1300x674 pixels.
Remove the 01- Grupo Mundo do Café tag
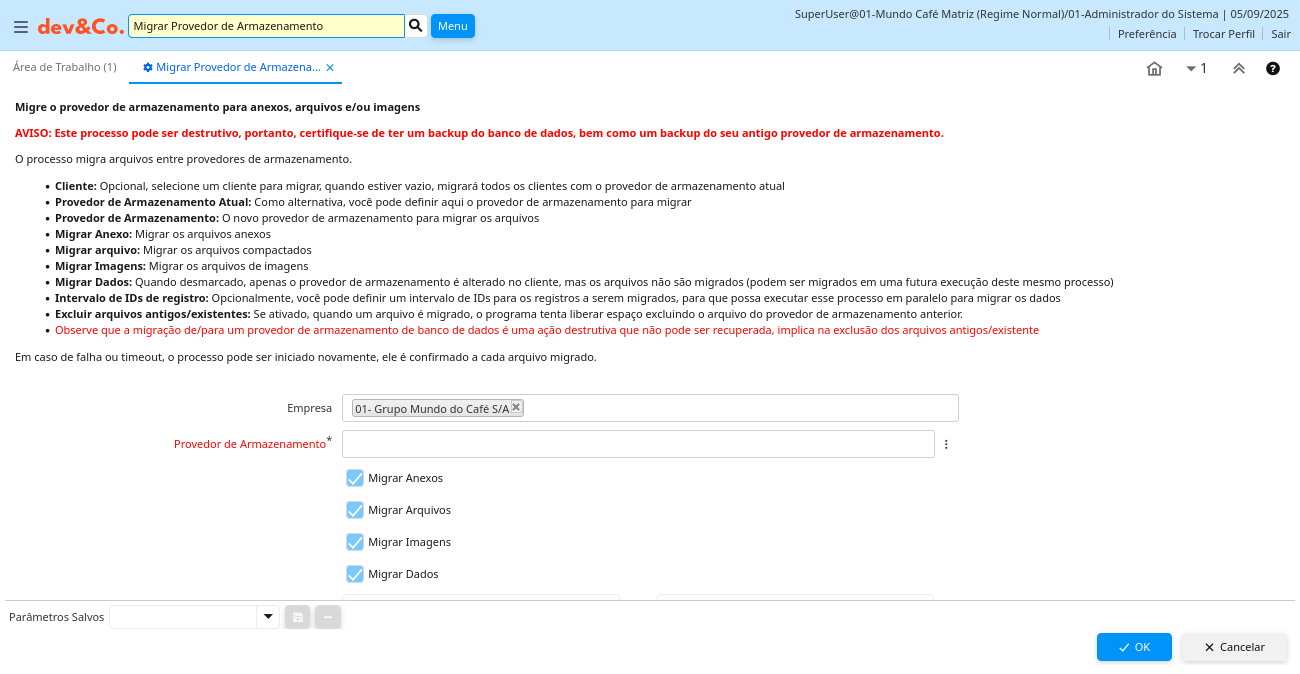point(516,406)
